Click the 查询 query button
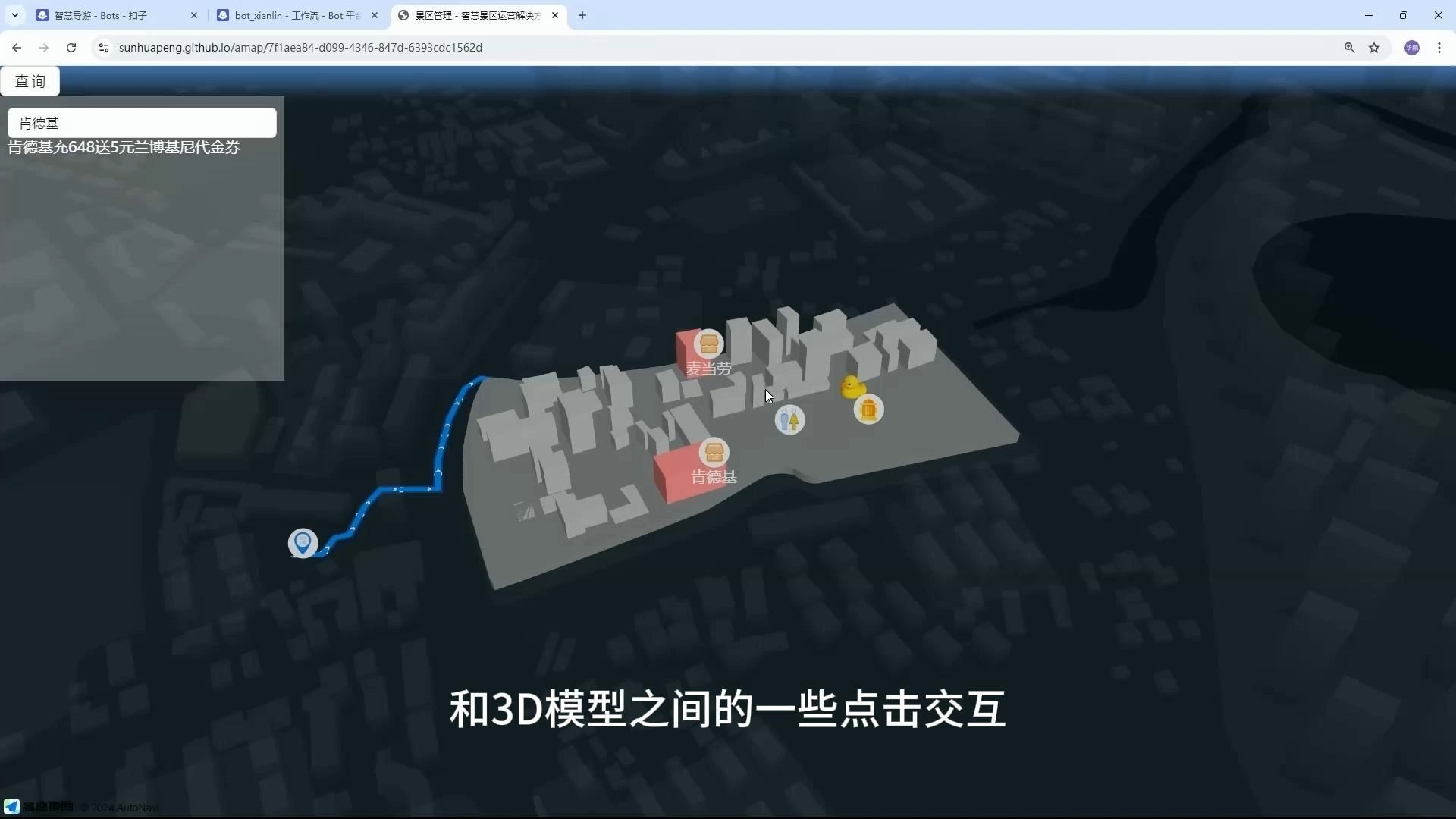The image size is (1456, 819). coord(30,81)
